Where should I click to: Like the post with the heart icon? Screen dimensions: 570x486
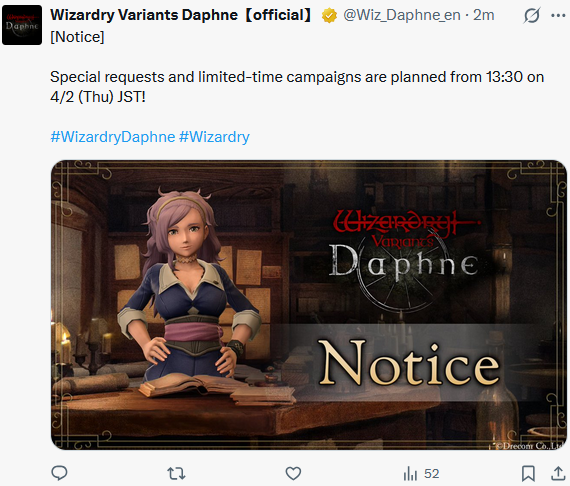pyautogui.click(x=293, y=473)
